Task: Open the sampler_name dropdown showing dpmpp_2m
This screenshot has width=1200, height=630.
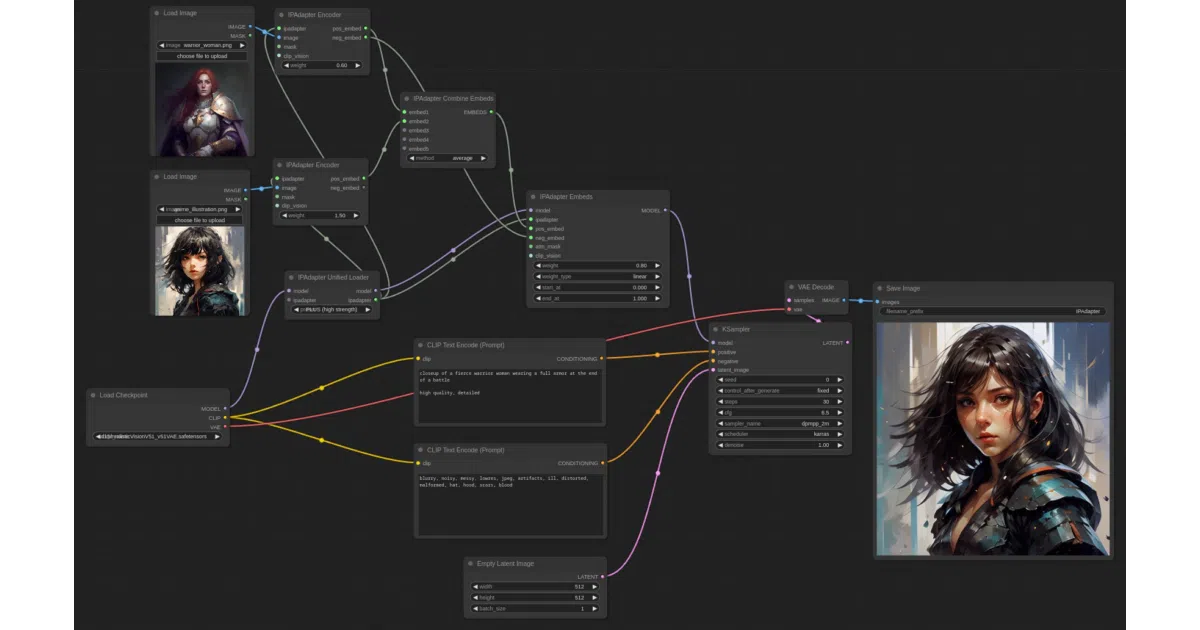Action: 780,424
